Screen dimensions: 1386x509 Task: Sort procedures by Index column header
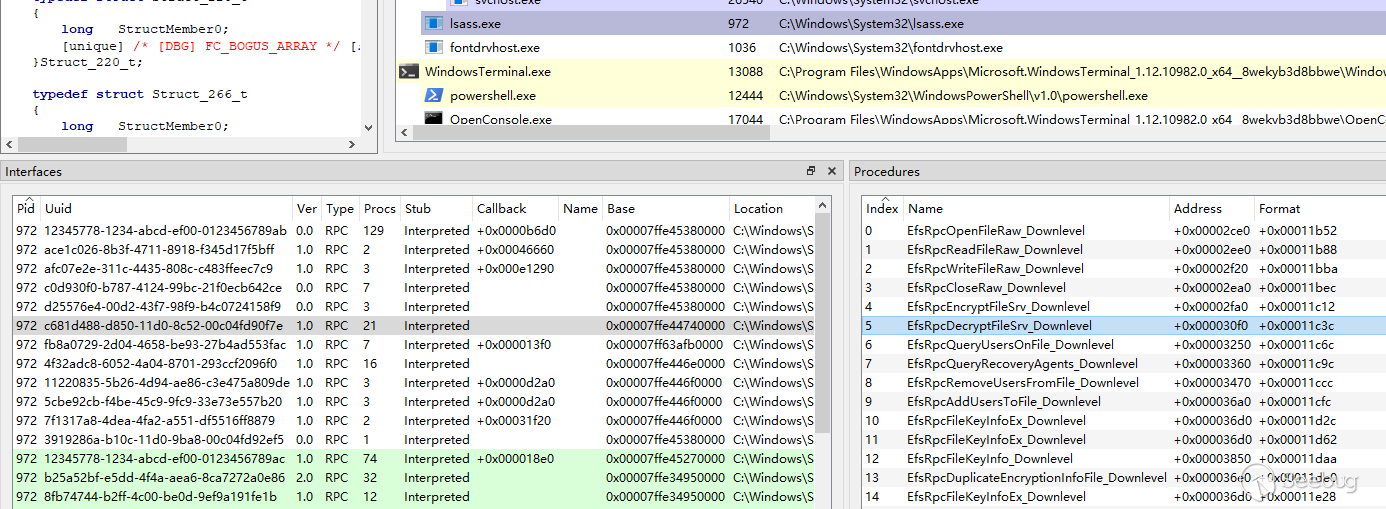click(883, 209)
